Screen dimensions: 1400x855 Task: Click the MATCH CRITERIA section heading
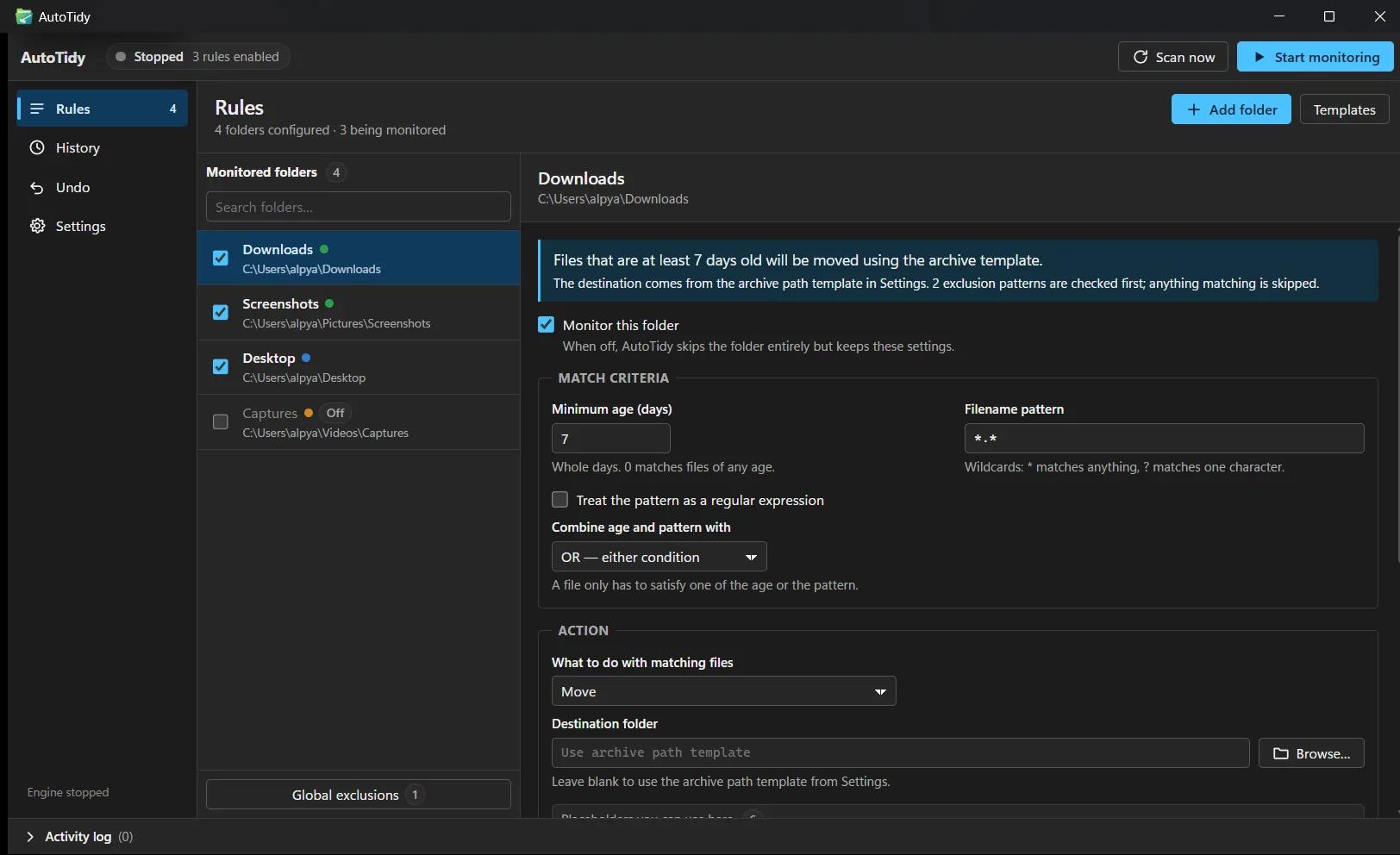tap(613, 378)
